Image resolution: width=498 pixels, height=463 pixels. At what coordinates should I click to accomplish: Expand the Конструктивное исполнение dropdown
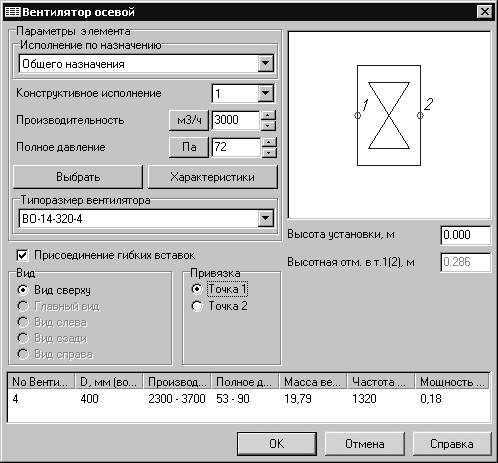[x=266, y=93]
